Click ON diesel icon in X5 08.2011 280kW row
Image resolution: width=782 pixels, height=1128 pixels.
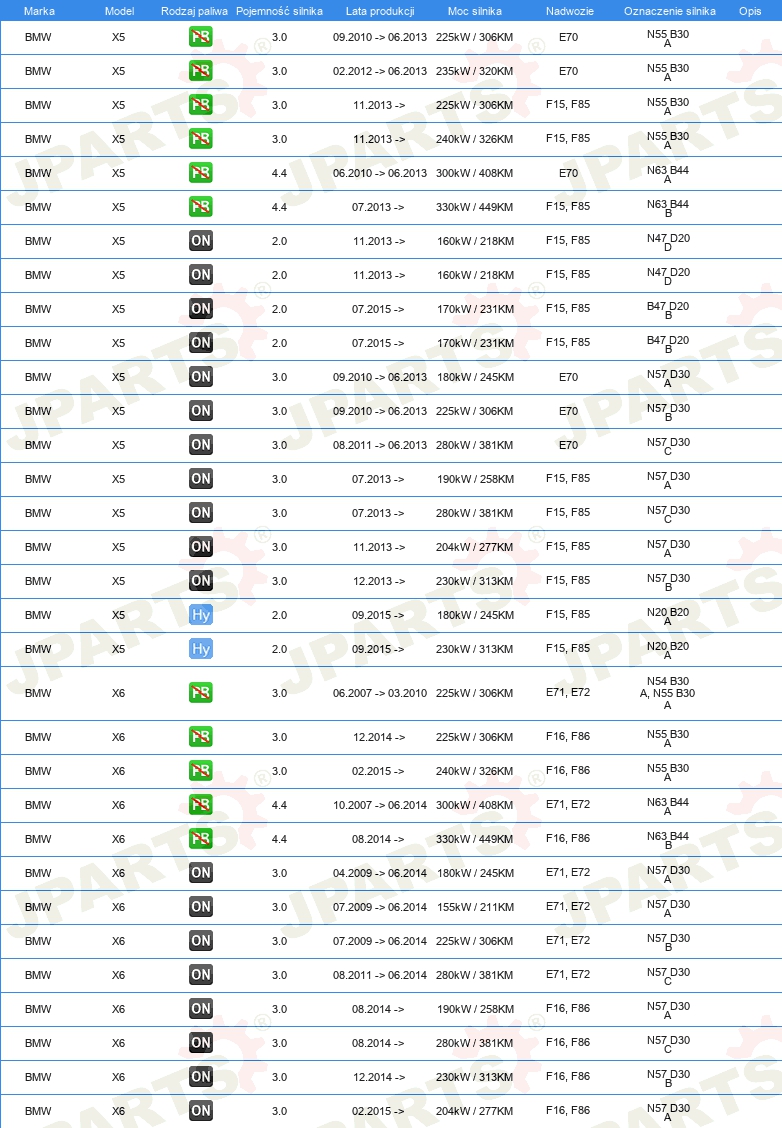(x=201, y=445)
